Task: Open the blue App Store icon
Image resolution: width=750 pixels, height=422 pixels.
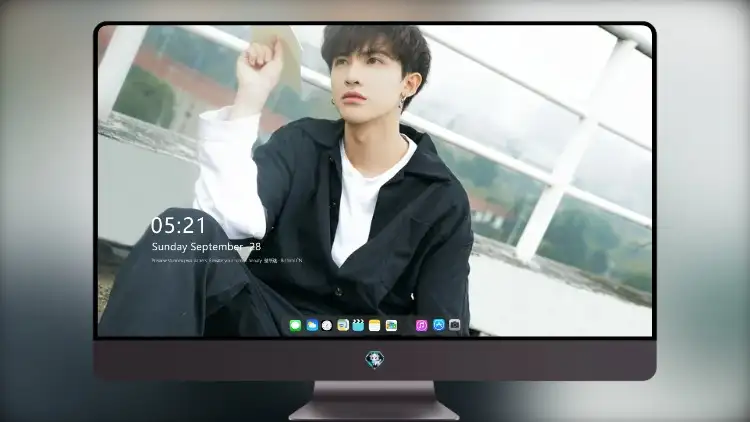Action: pos(439,325)
